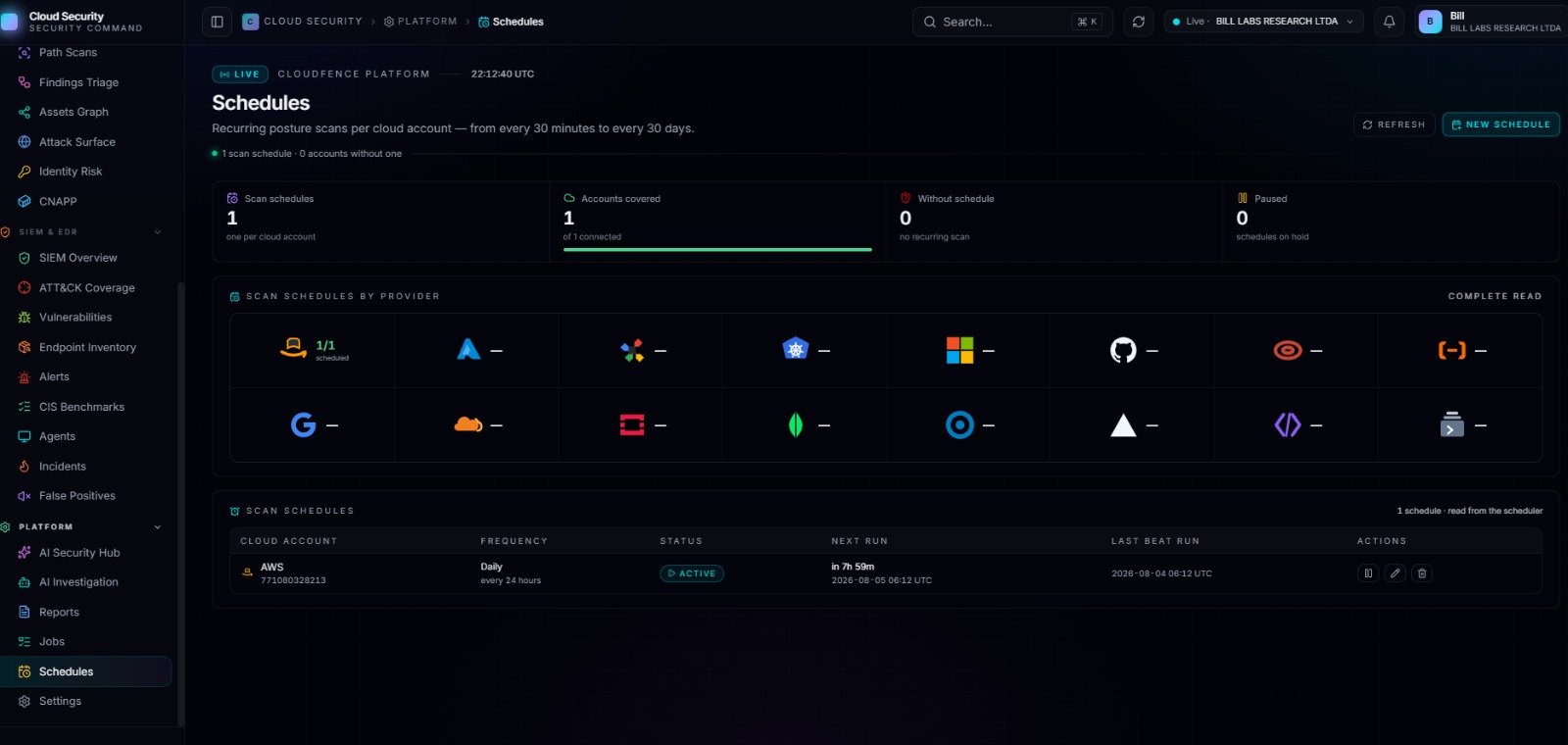The image size is (1568, 745).
Task: Click the Schedules breadcrumb
Action: point(511,22)
